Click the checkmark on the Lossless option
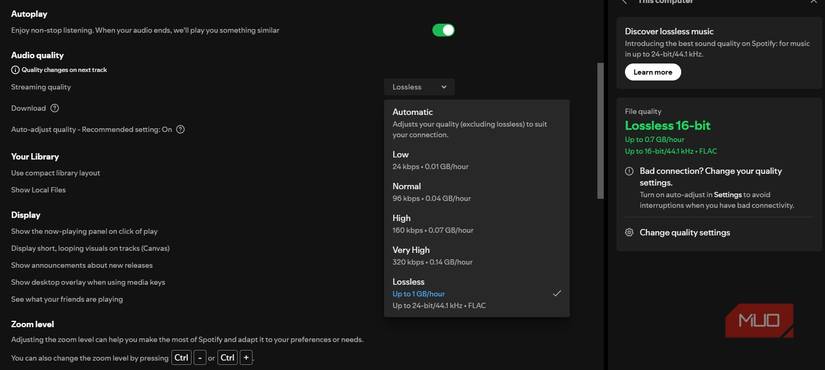This screenshot has height=370, width=825. click(x=557, y=293)
